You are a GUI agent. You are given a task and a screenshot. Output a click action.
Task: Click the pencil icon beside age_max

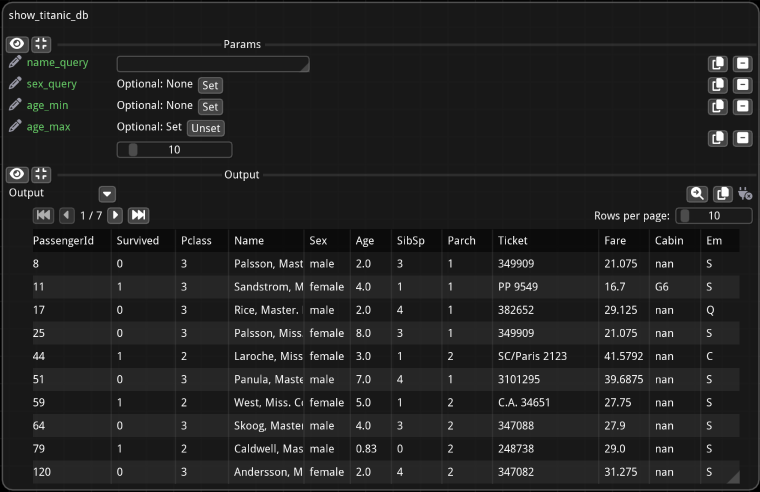(15, 127)
